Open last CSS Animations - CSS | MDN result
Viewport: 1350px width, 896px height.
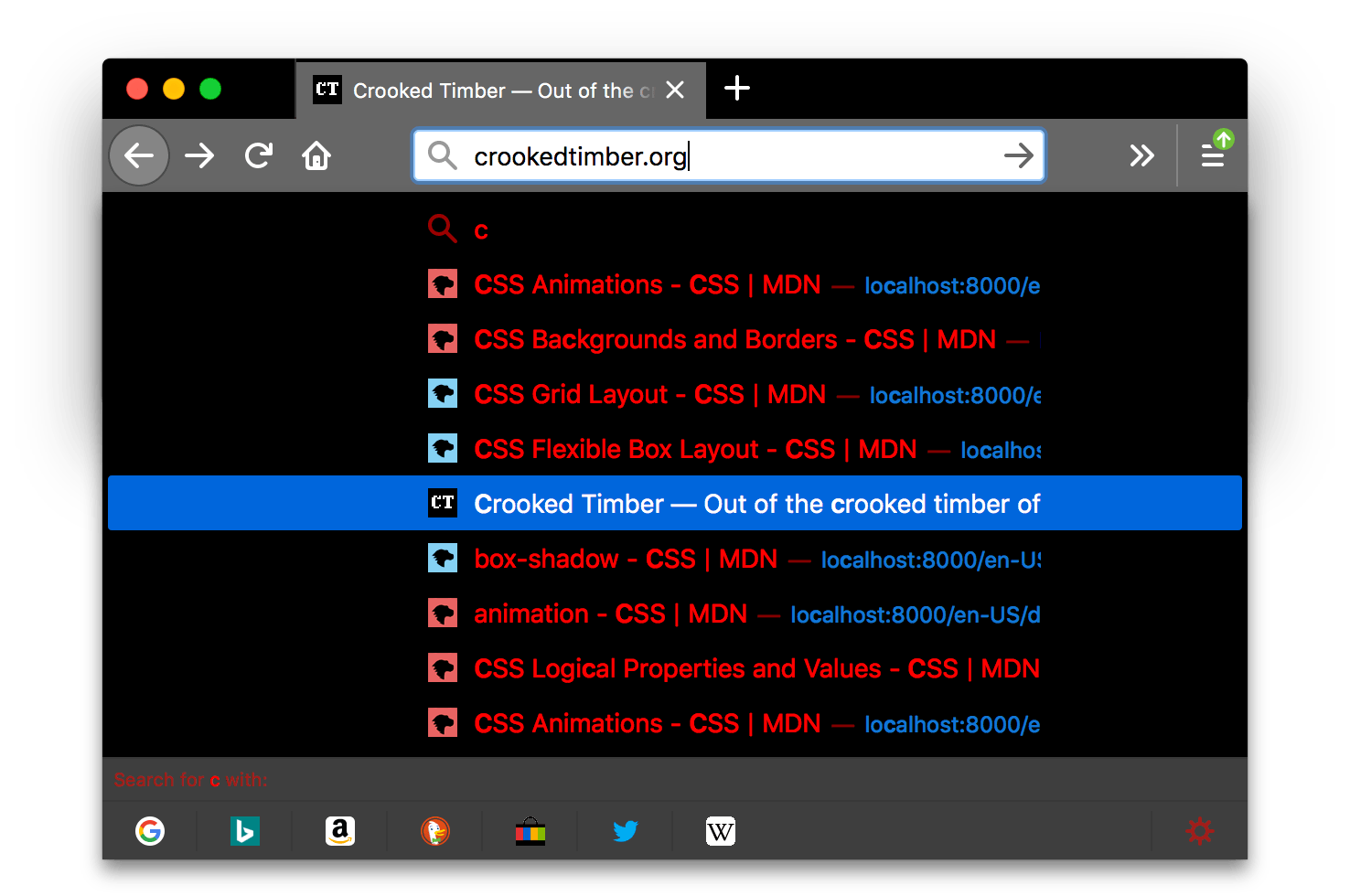(675, 723)
